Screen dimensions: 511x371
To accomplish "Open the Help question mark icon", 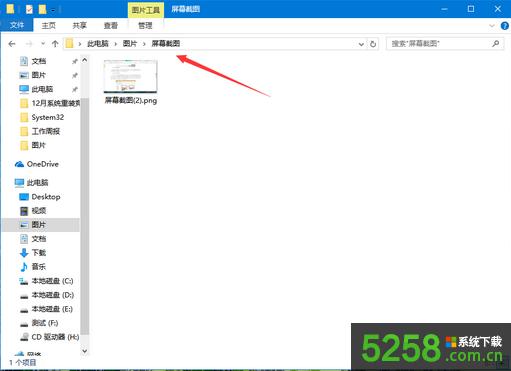I will coord(505,26).
